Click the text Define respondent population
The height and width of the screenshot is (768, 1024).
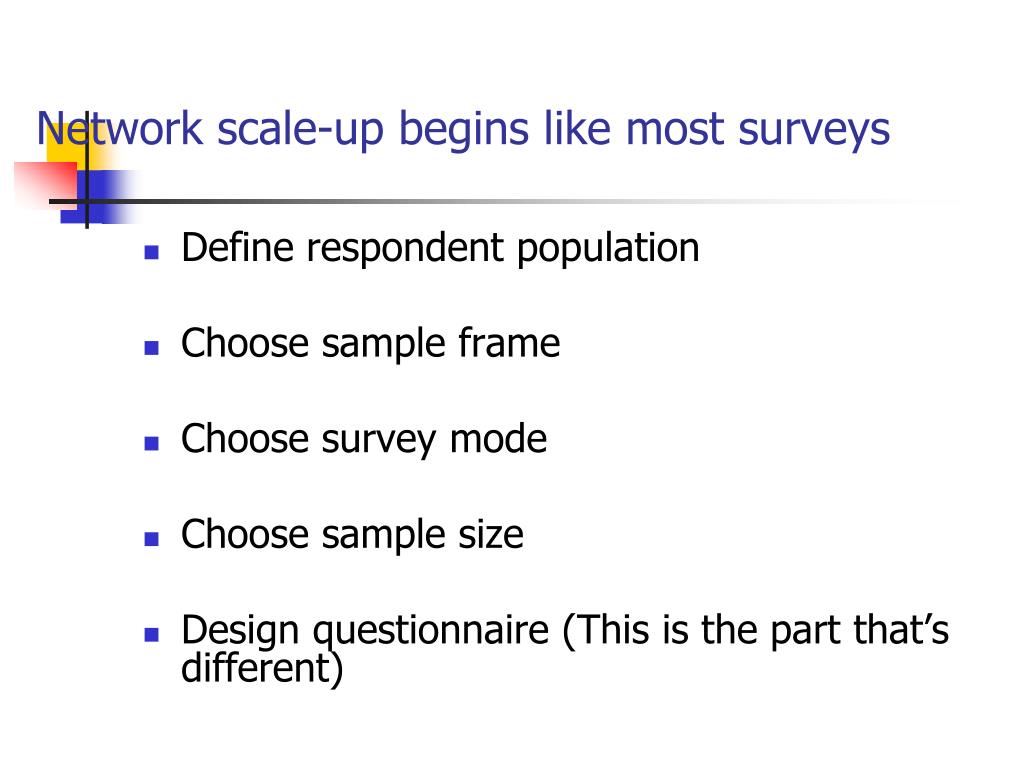coord(440,249)
